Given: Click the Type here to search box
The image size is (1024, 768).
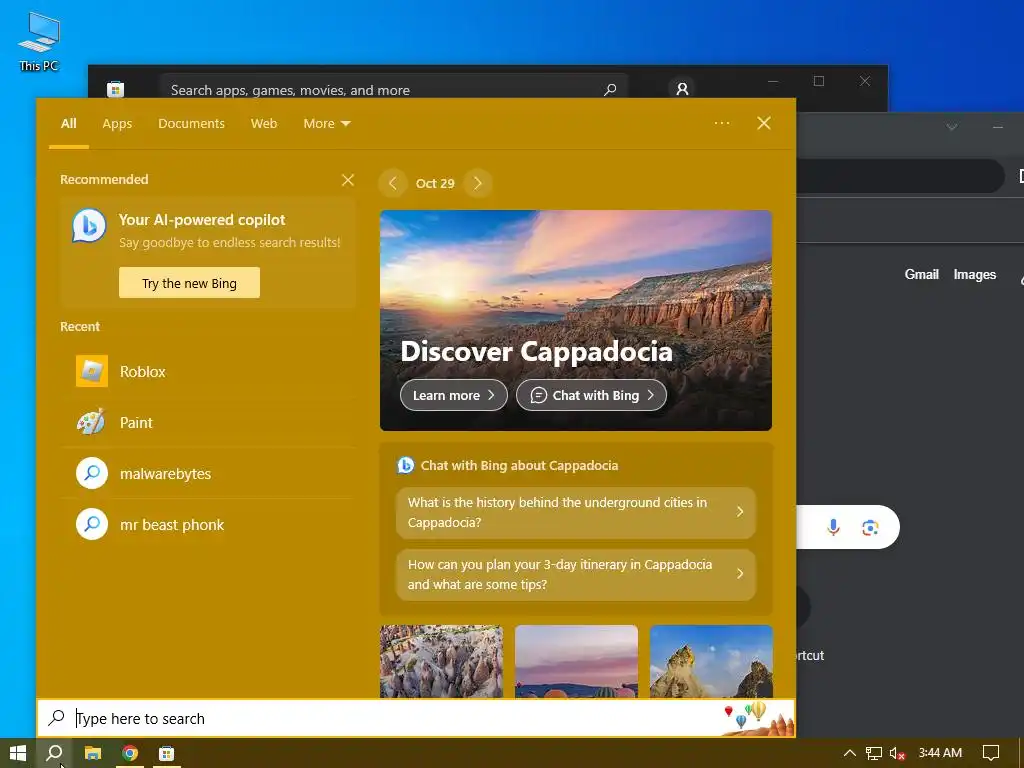Looking at the screenshot, I should click(416, 718).
